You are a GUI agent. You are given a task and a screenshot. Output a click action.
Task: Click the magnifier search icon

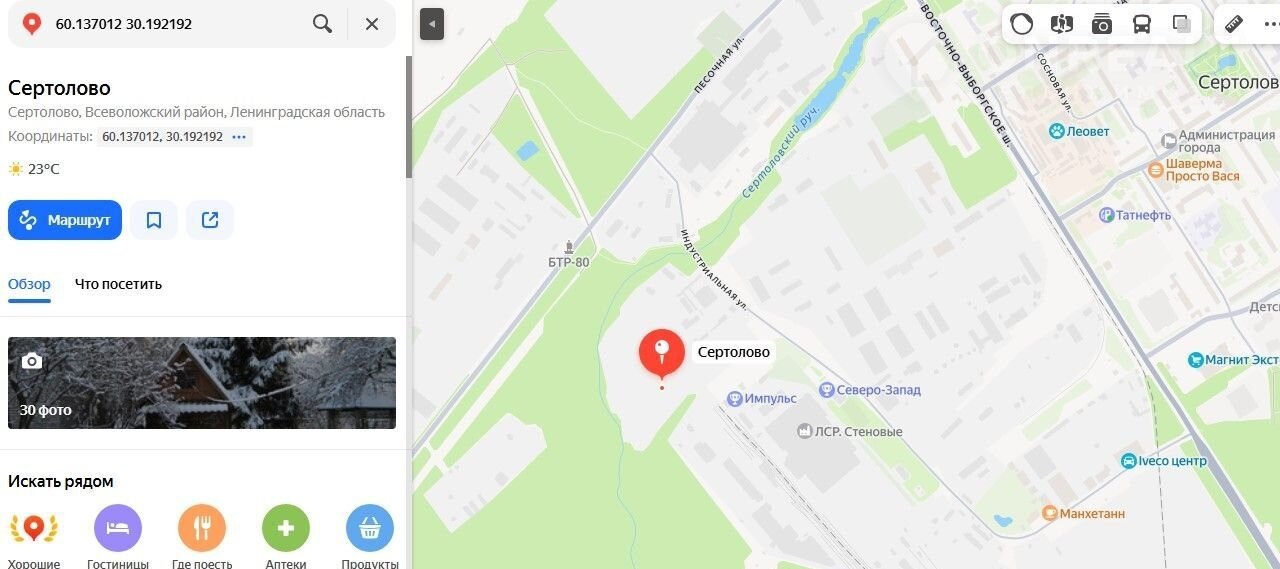322,24
